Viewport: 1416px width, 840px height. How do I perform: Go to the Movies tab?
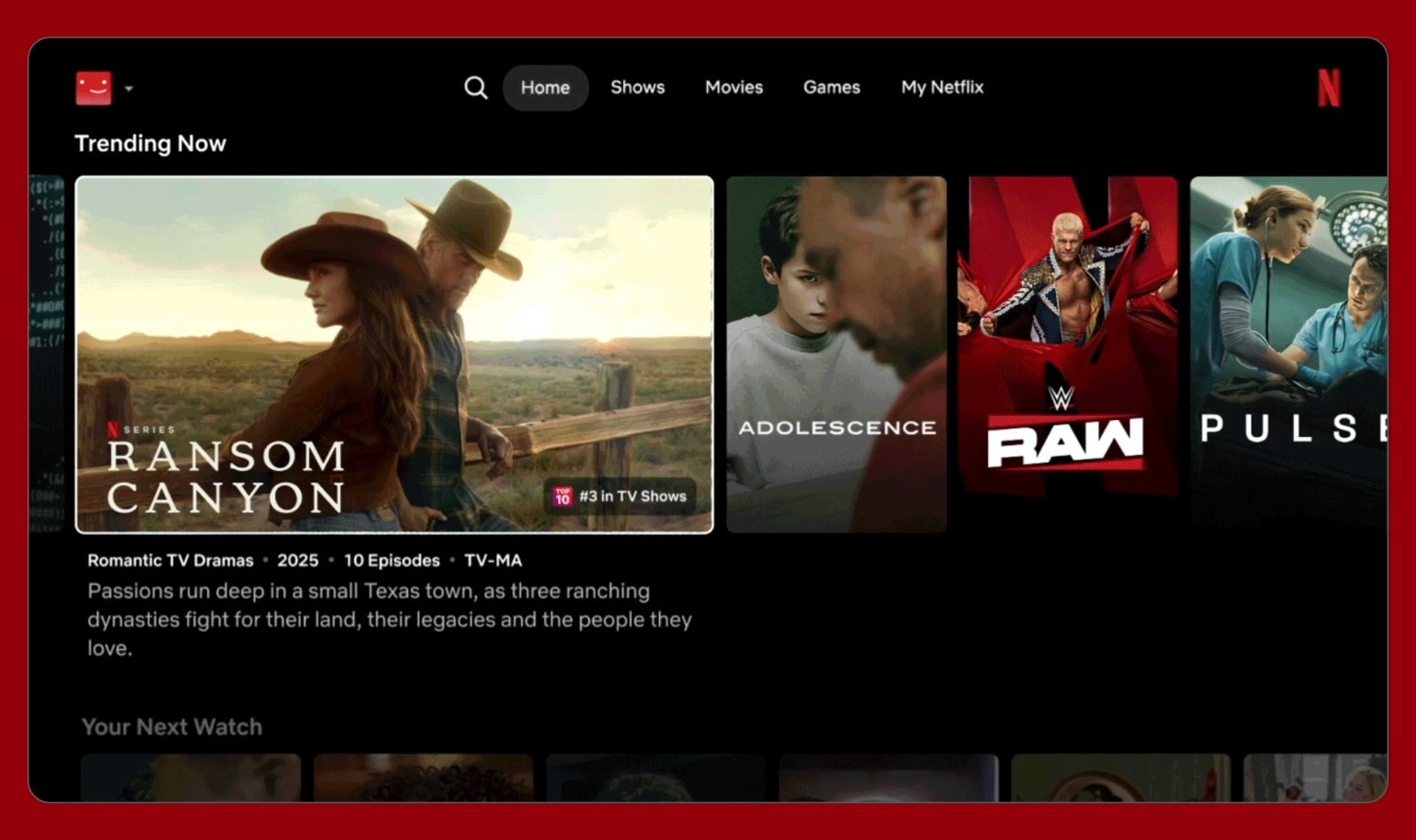coord(733,88)
